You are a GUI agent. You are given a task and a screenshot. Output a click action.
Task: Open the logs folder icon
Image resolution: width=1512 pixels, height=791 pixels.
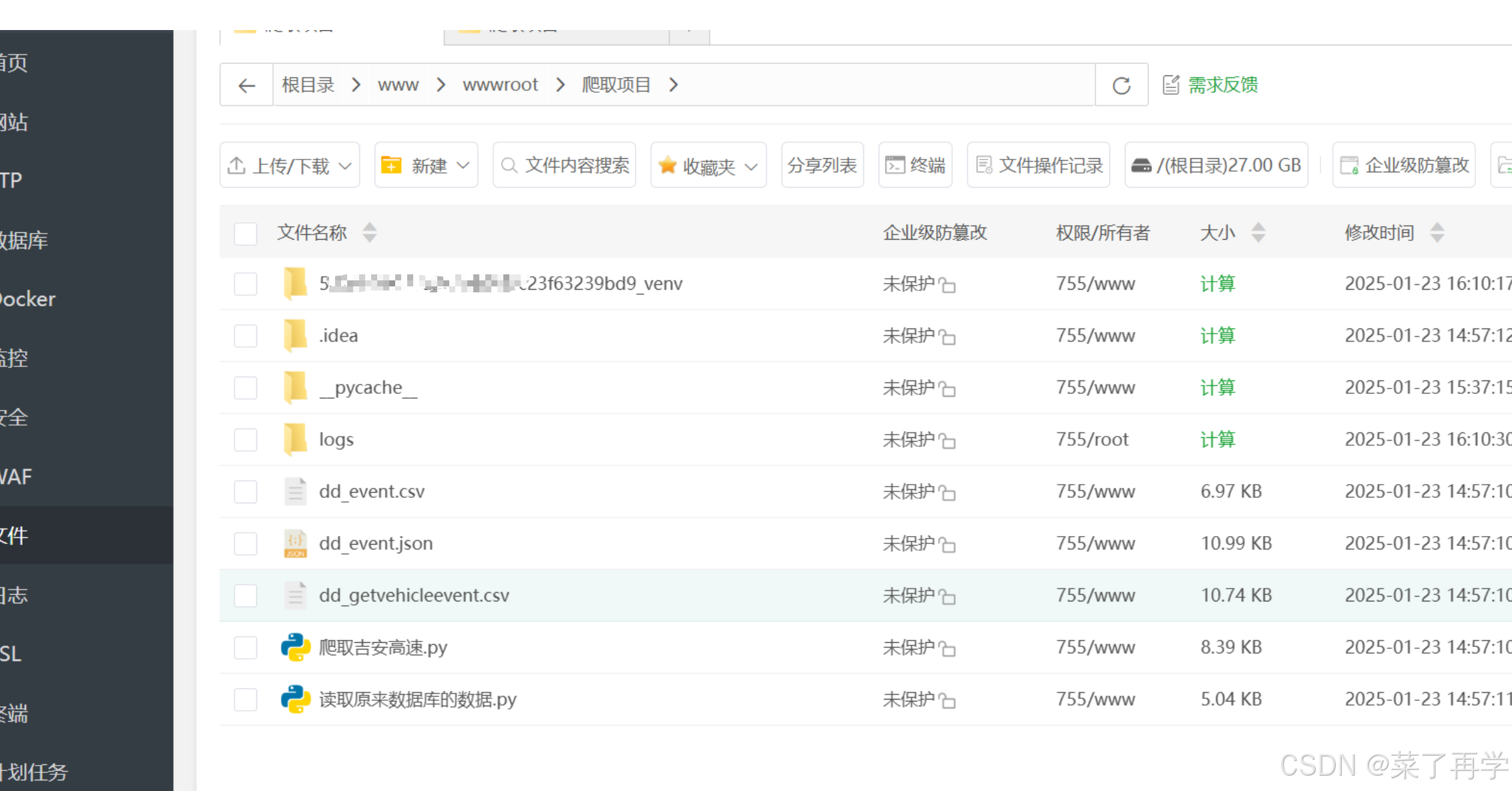(295, 439)
